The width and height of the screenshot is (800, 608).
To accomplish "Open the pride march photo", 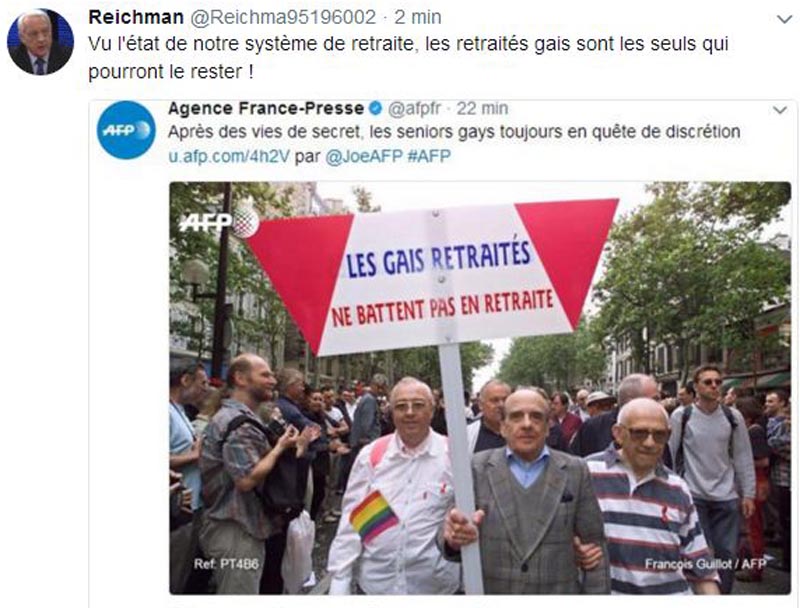I will 480,388.
